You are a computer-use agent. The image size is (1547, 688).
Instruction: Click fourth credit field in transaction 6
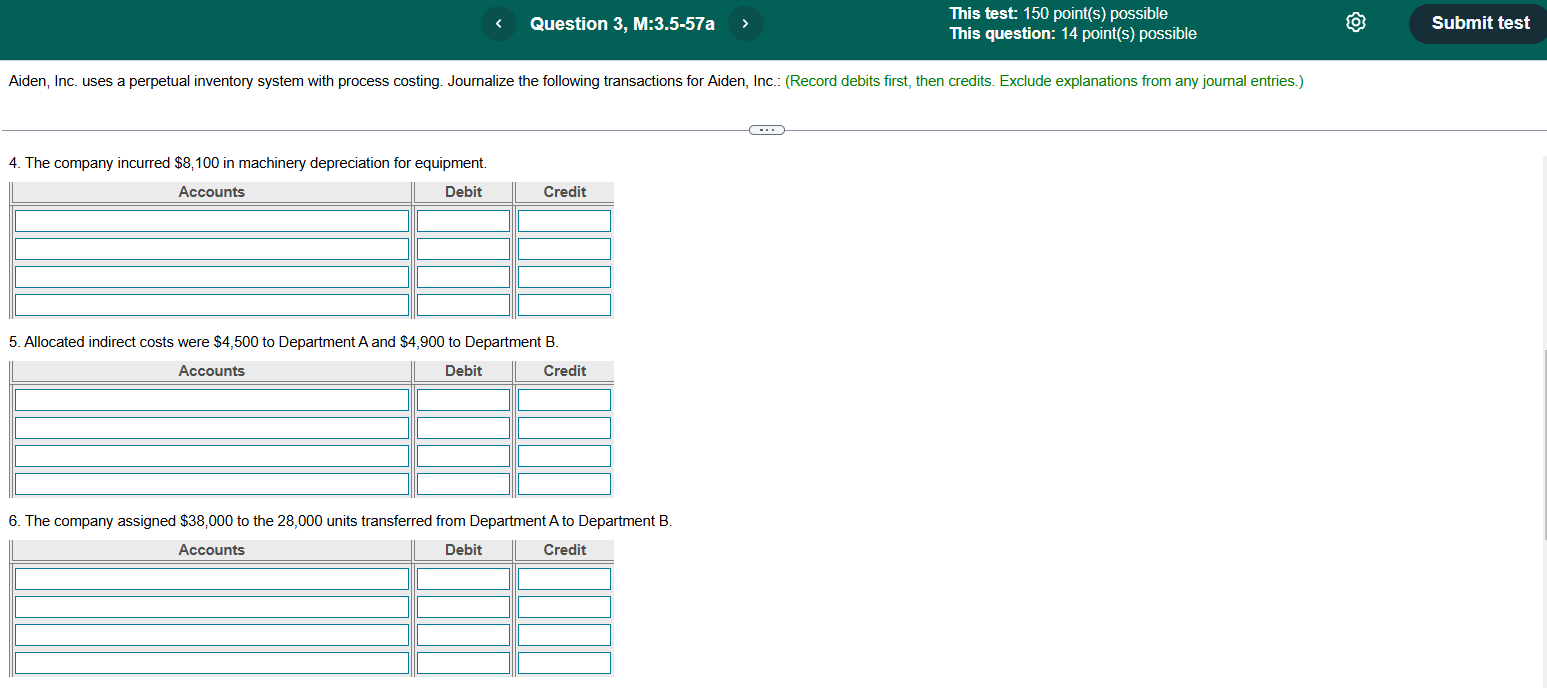click(564, 663)
